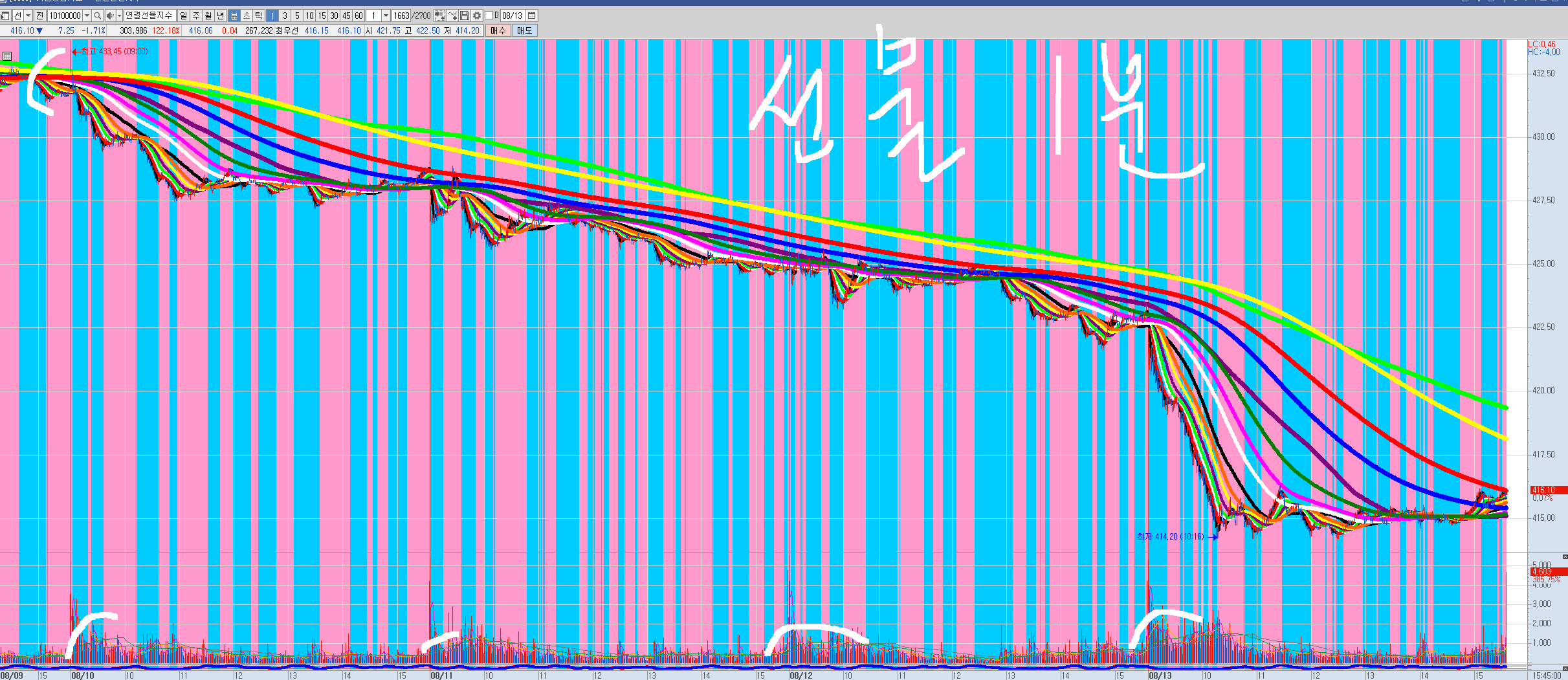
Task: Click the speaker sound alert icon
Action: (110, 16)
